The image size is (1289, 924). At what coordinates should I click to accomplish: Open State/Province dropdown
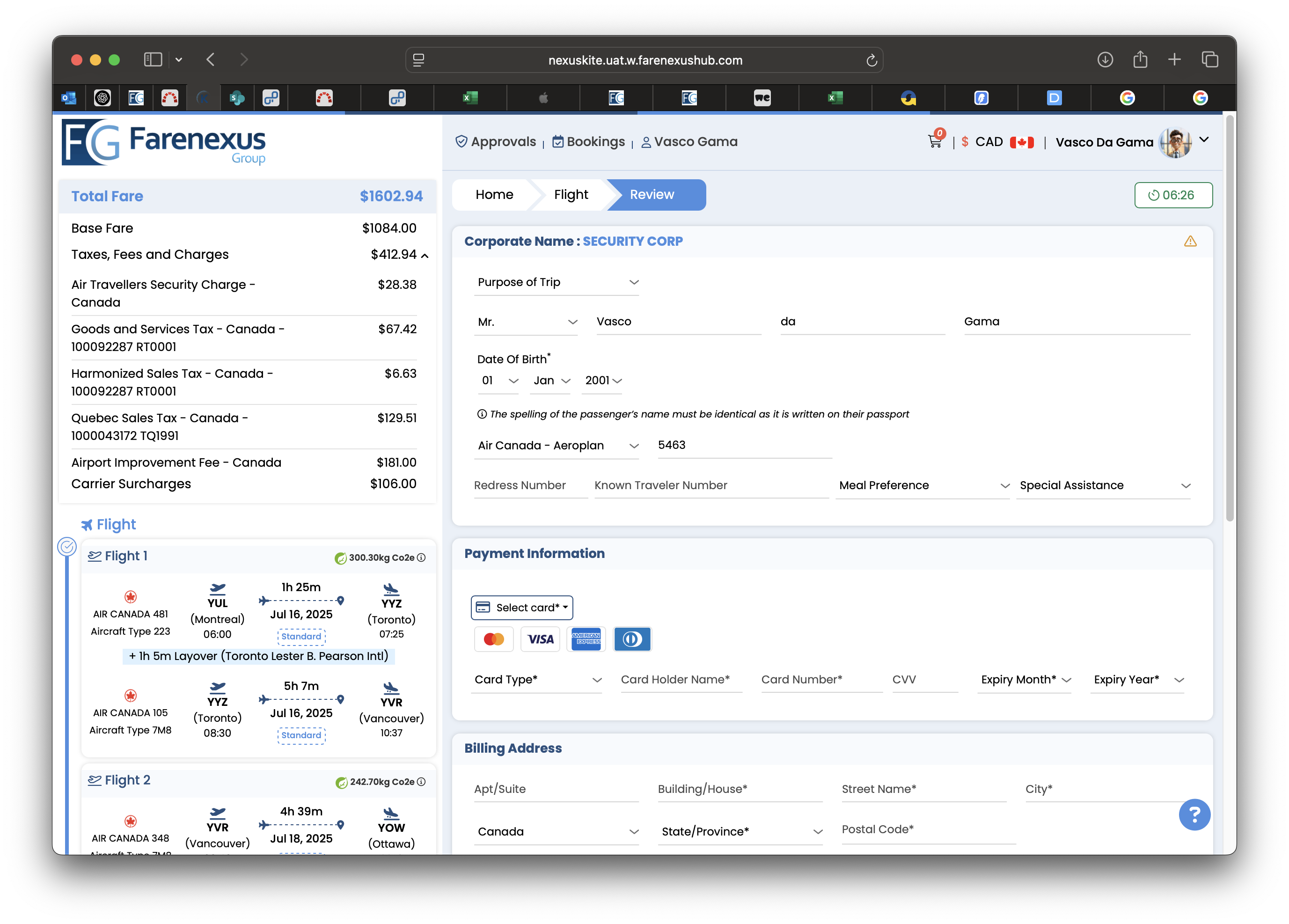point(740,832)
